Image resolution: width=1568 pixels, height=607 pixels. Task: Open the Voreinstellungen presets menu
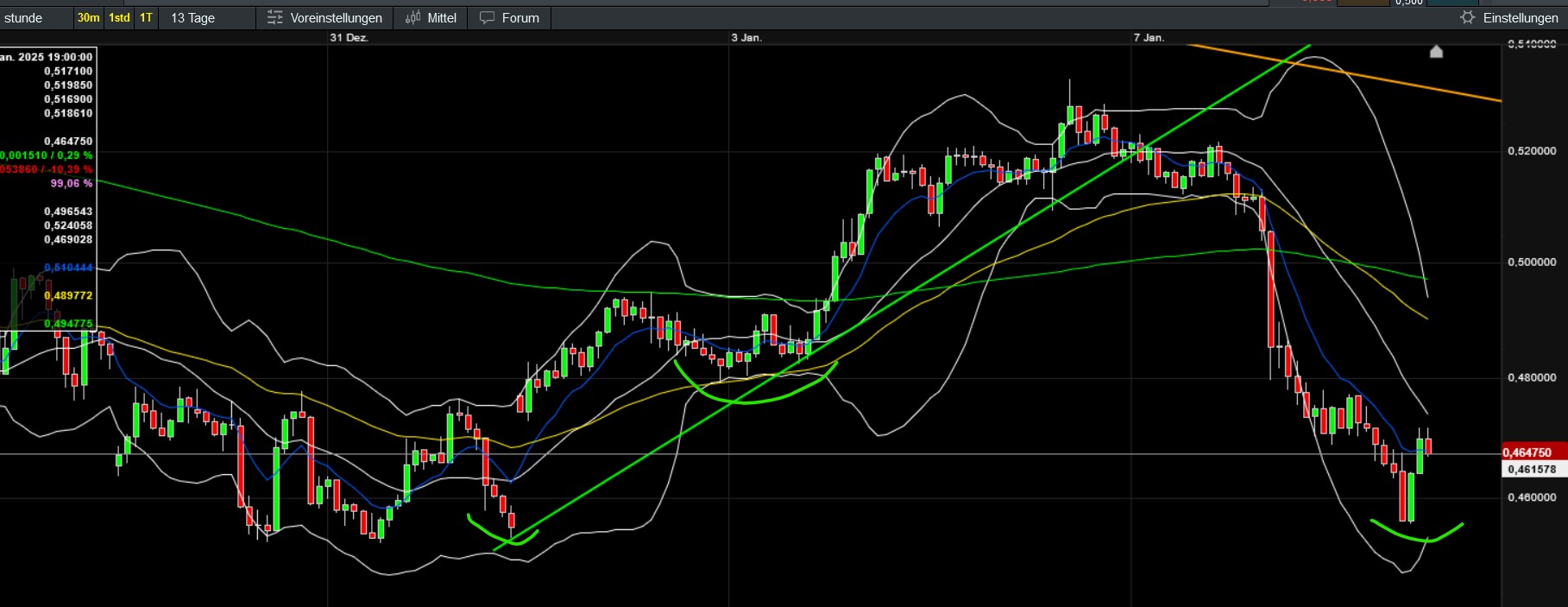click(324, 17)
